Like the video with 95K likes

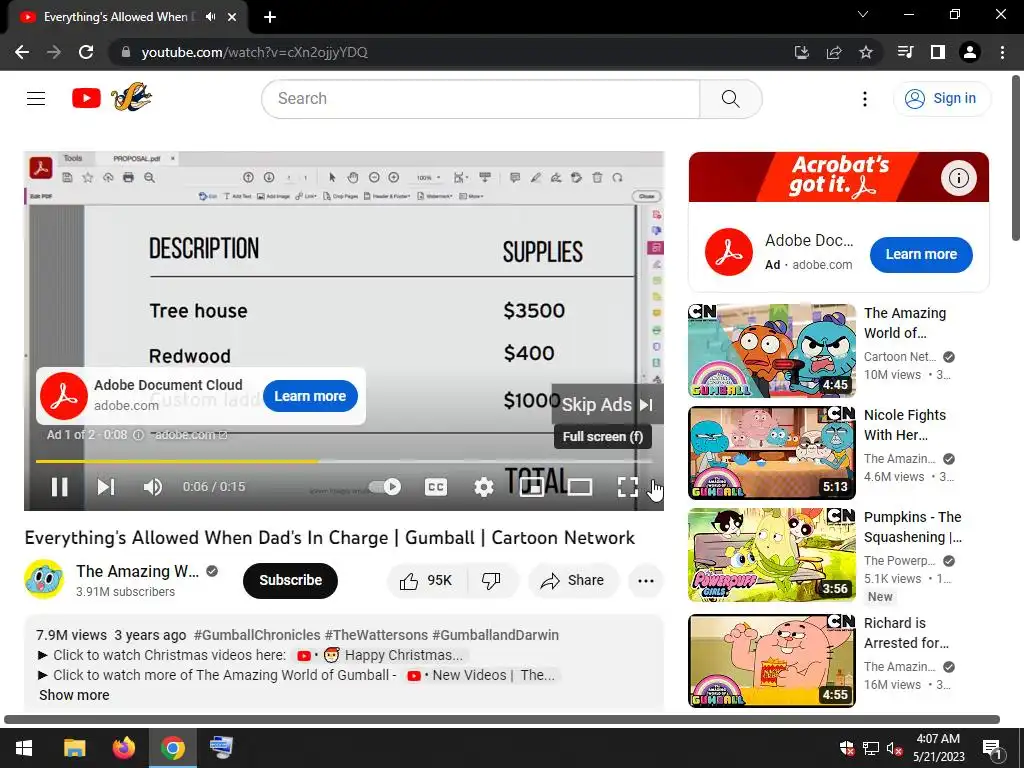[x=427, y=580]
